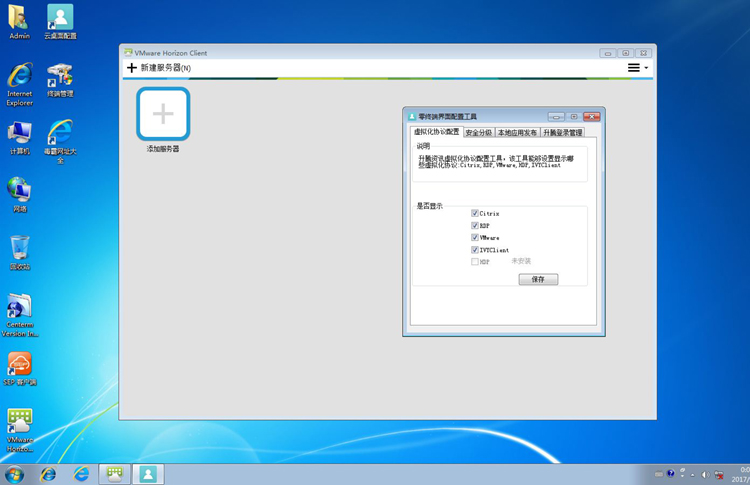Switch to VMware Horizon Client taskbar button
Image resolution: width=750 pixels, height=485 pixels.
point(114,474)
